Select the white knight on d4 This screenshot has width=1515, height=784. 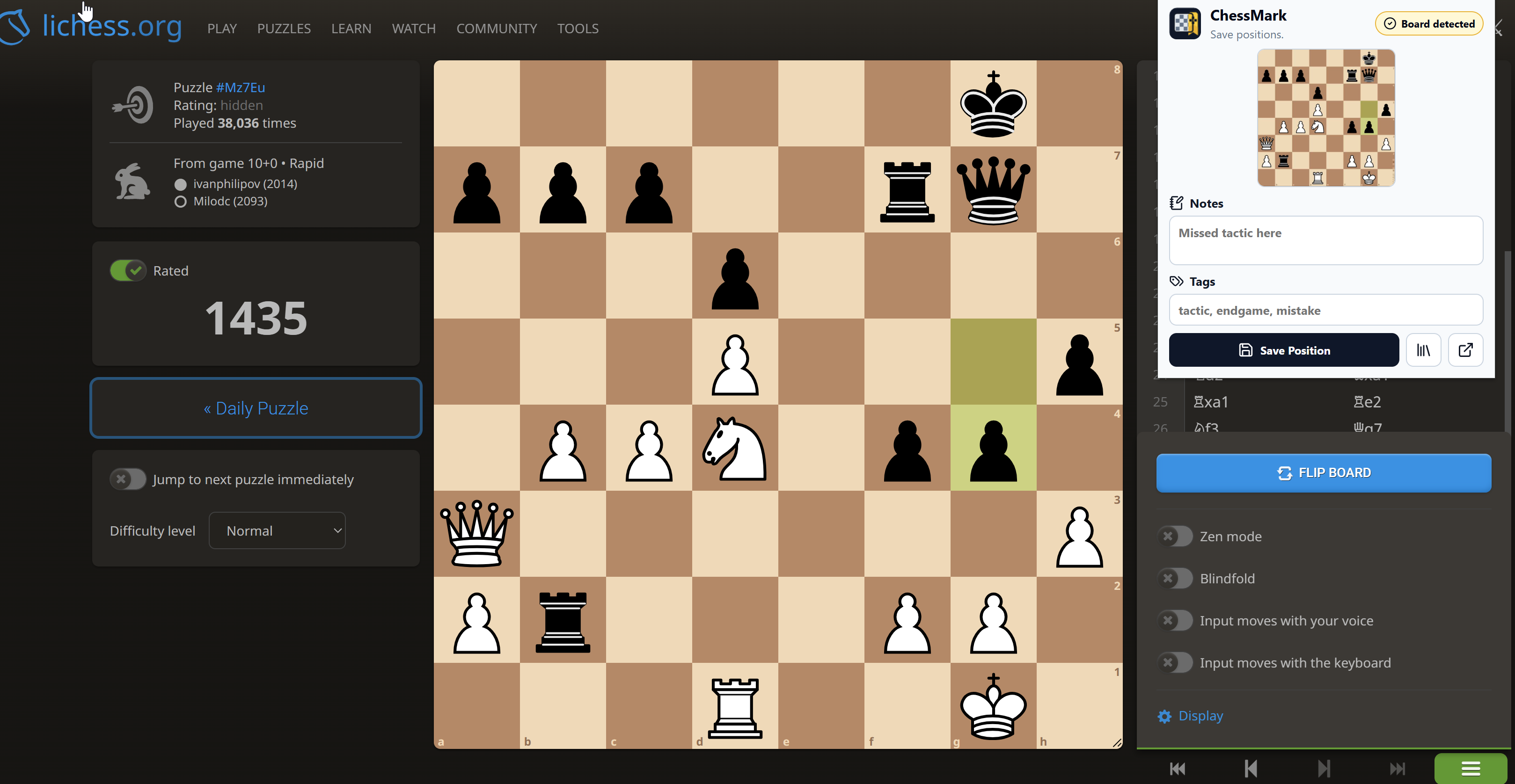coord(735,448)
